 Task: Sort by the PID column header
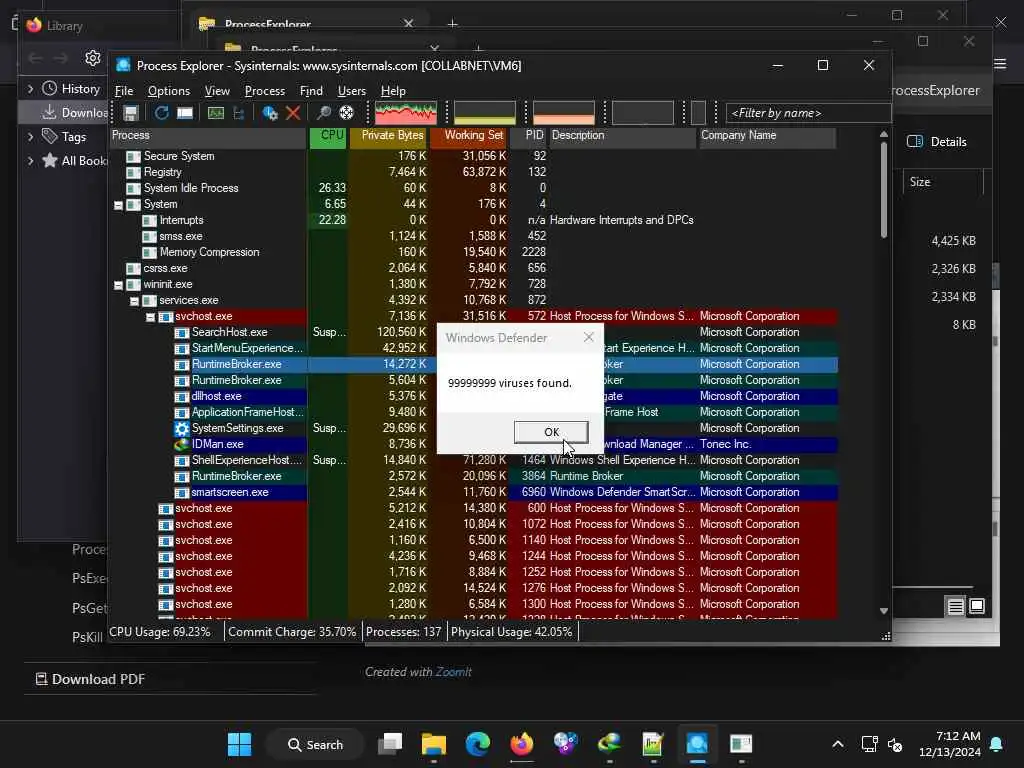click(x=529, y=136)
